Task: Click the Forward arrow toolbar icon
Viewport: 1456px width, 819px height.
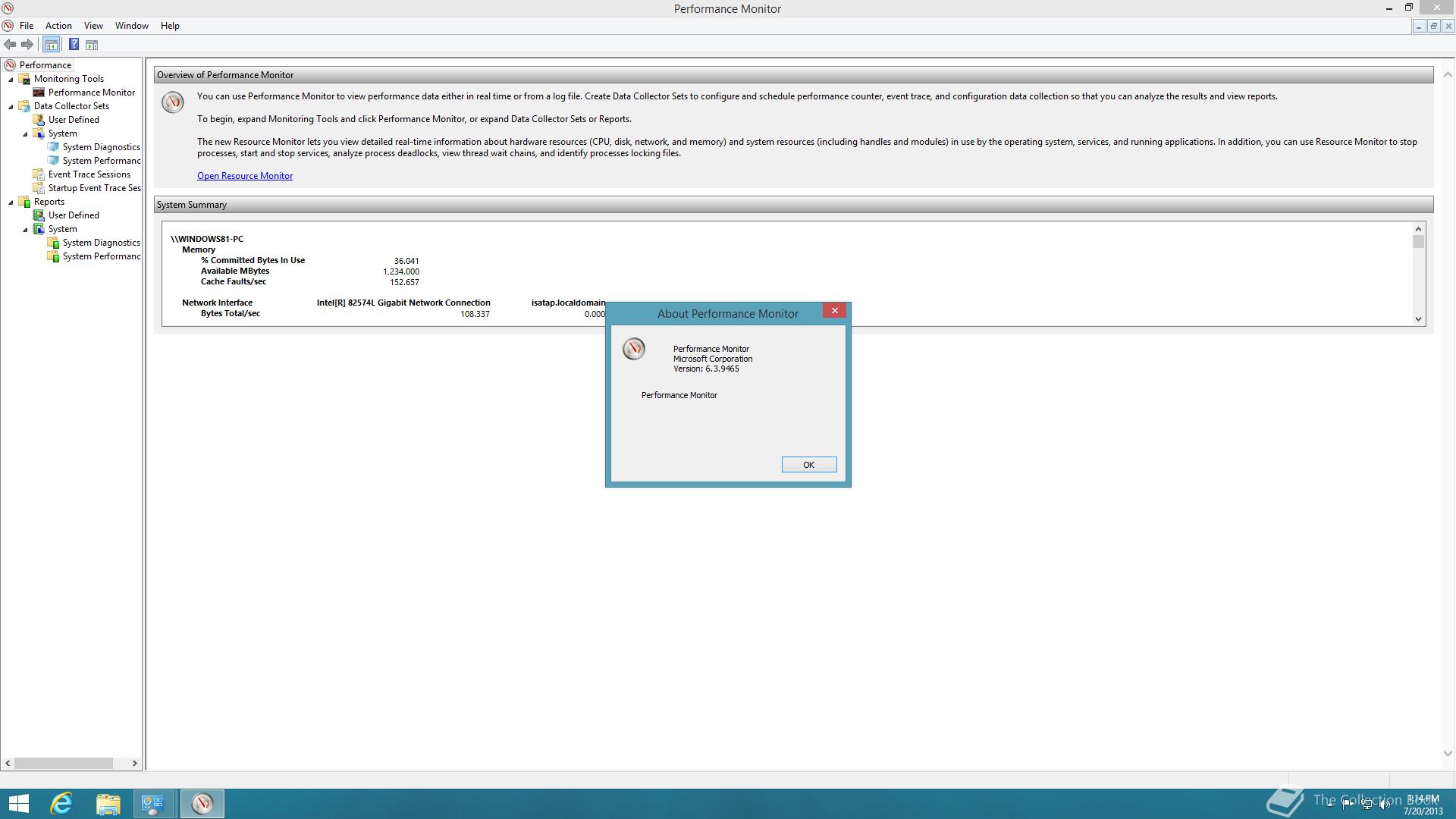Action: point(27,45)
